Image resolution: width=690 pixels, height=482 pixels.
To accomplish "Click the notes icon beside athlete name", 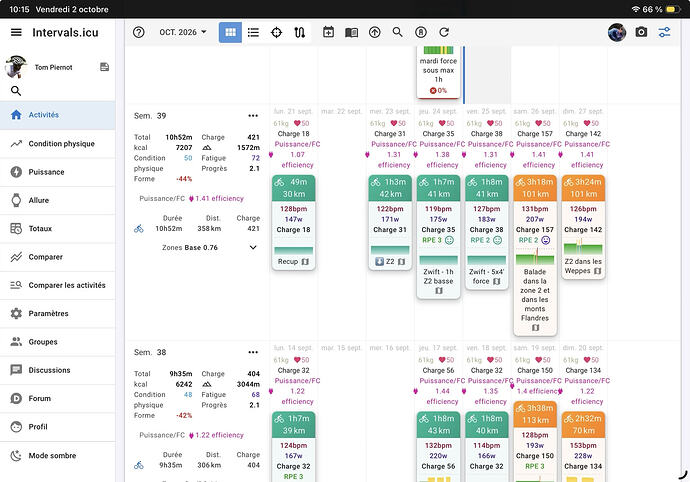I will [x=104, y=67].
